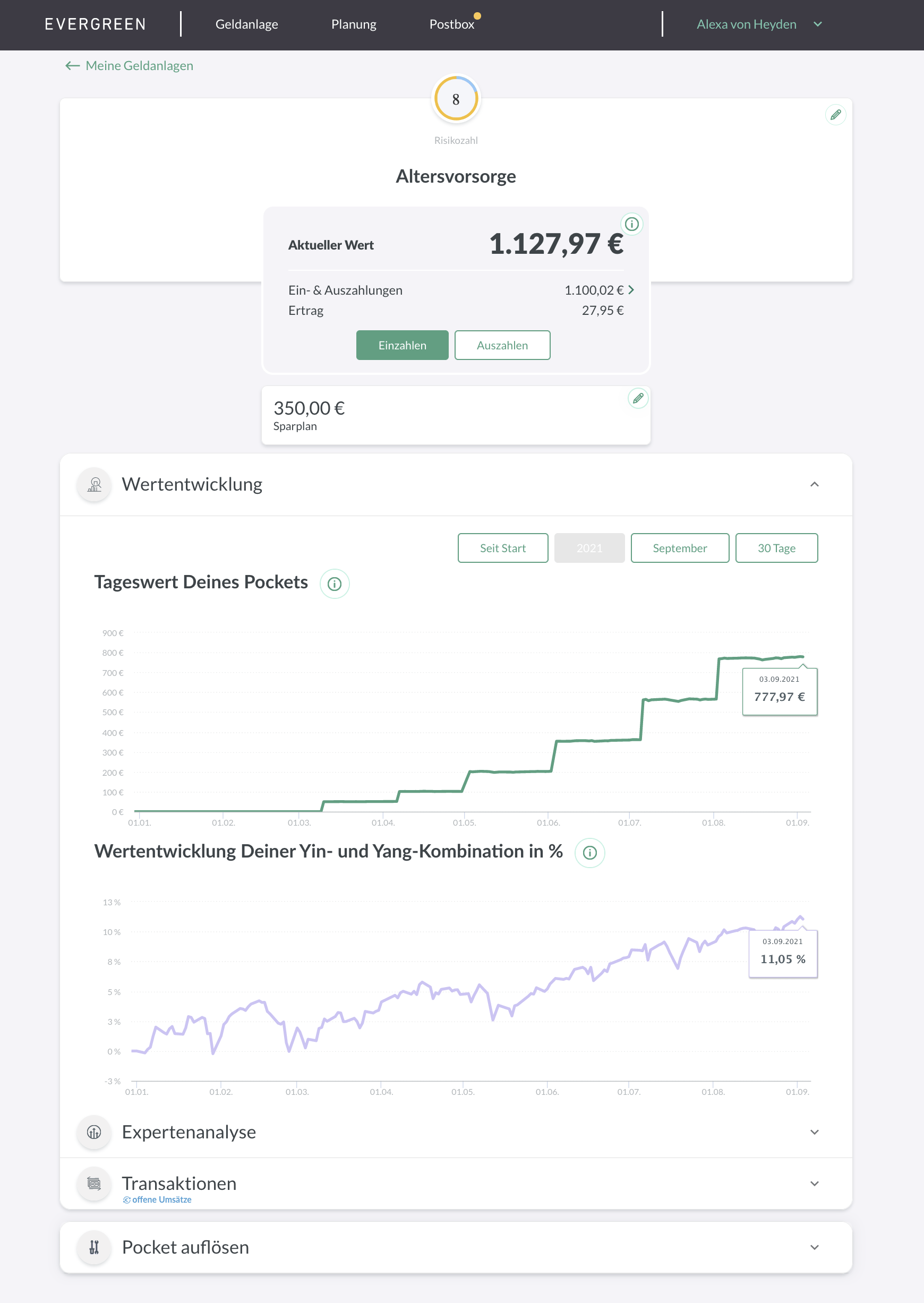
Task: Edit the Sparplan via its pencil icon
Action: click(x=638, y=398)
